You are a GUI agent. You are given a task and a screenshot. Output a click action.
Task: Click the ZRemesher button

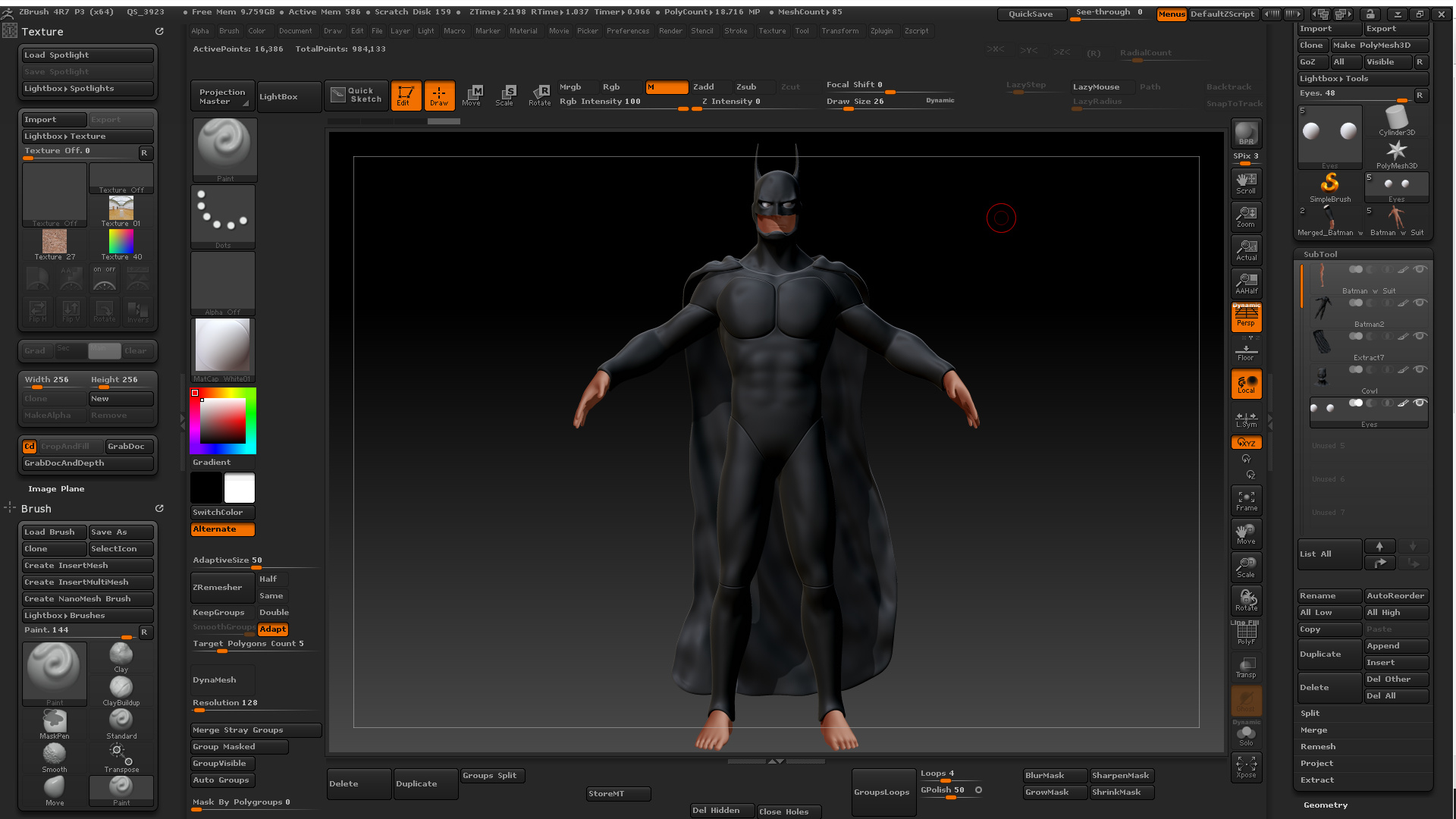tap(222, 588)
